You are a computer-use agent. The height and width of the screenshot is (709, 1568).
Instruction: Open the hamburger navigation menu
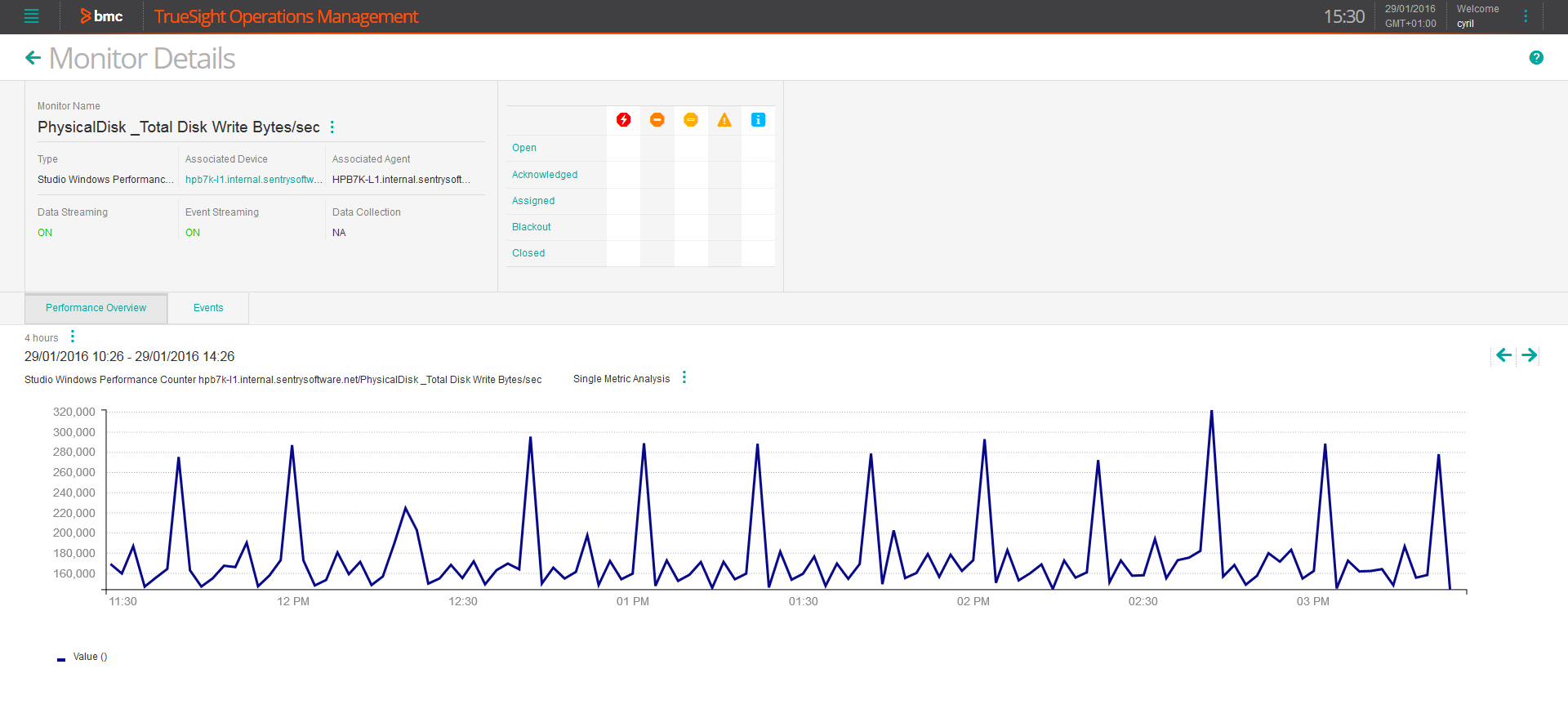31,16
